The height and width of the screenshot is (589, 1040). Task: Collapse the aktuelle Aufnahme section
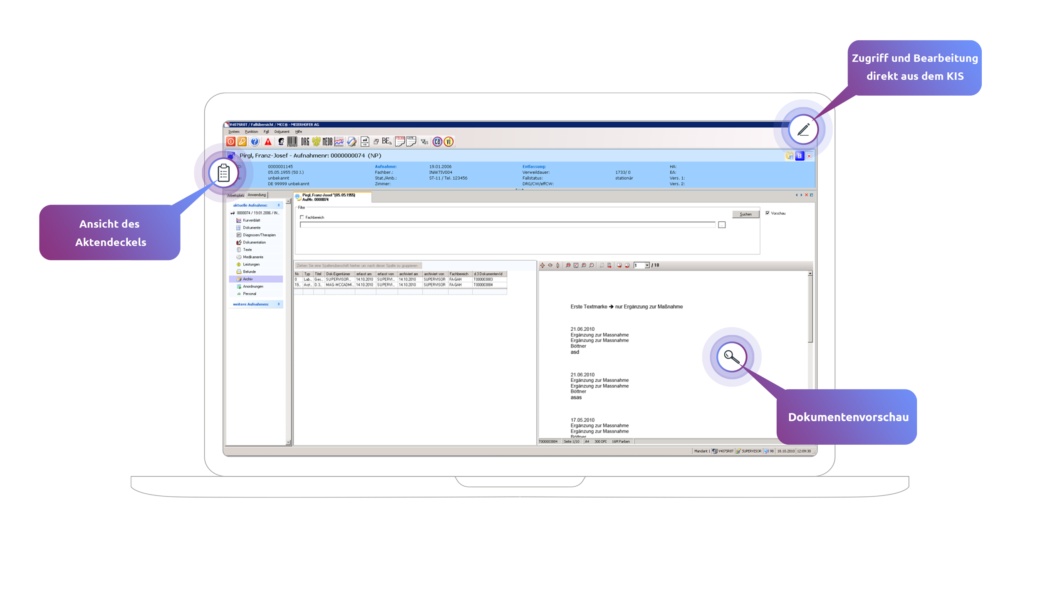pyautogui.click(x=279, y=206)
